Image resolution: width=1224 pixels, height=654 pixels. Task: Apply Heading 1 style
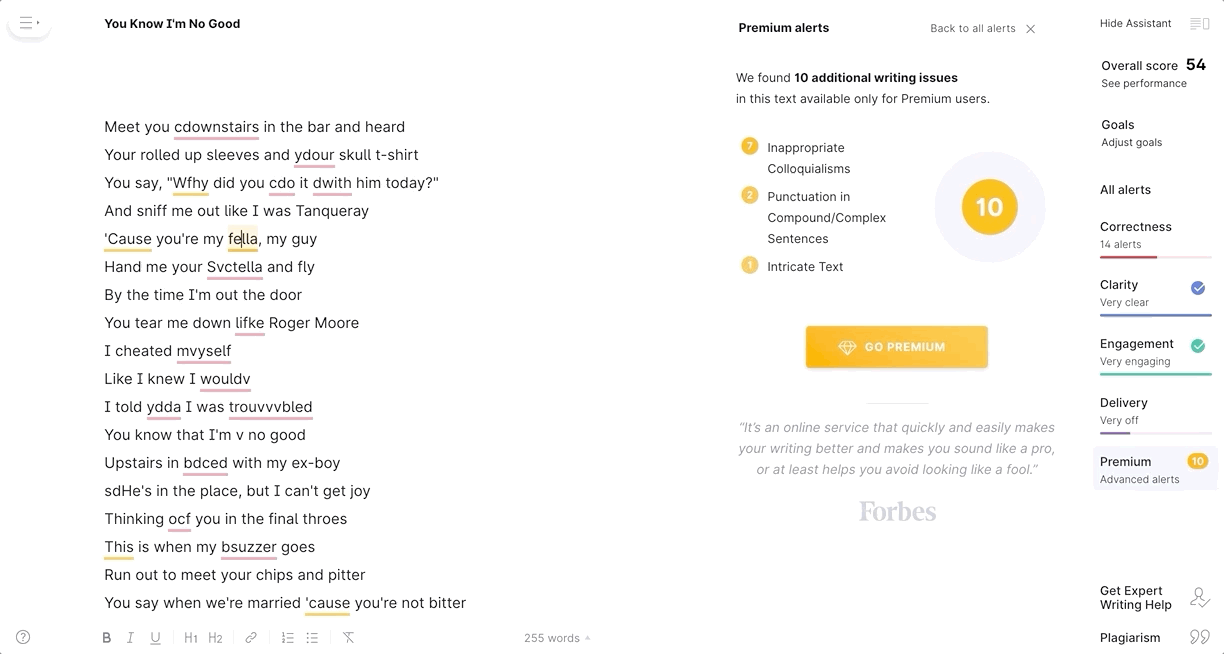190,638
